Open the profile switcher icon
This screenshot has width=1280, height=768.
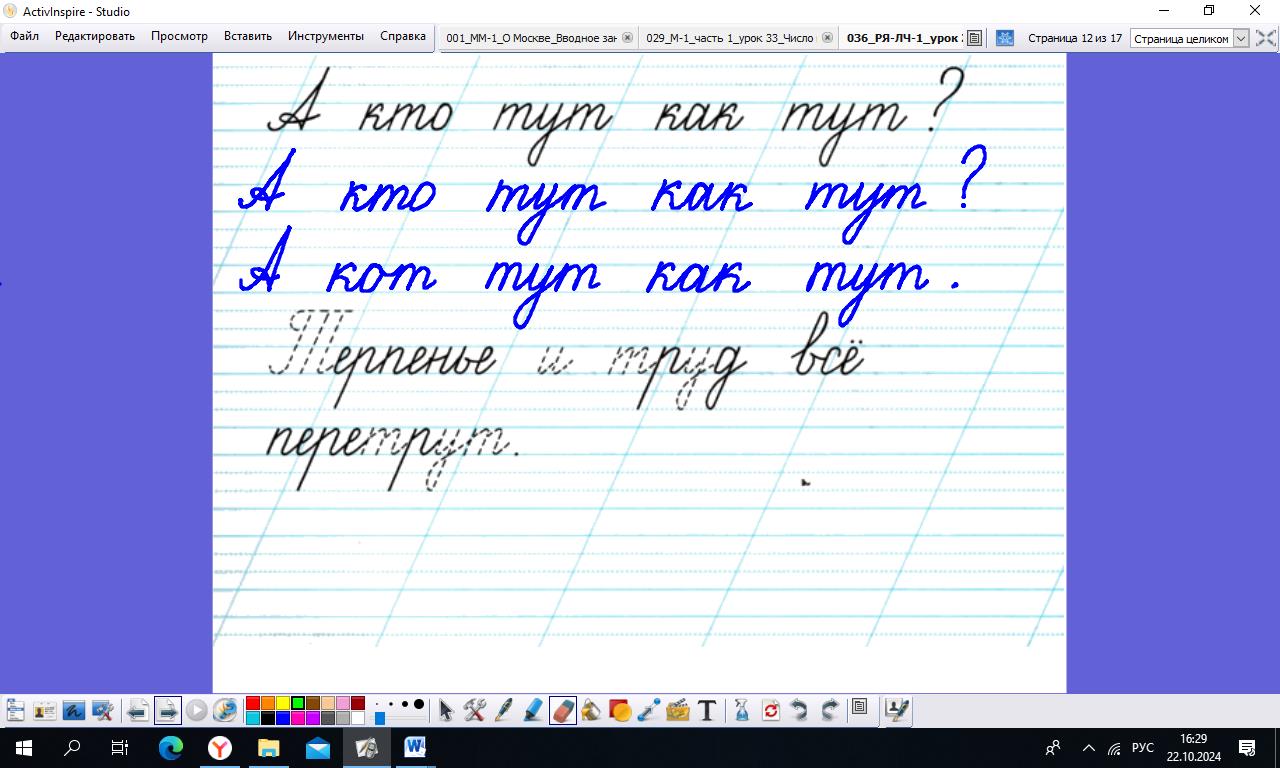(45, 710)
